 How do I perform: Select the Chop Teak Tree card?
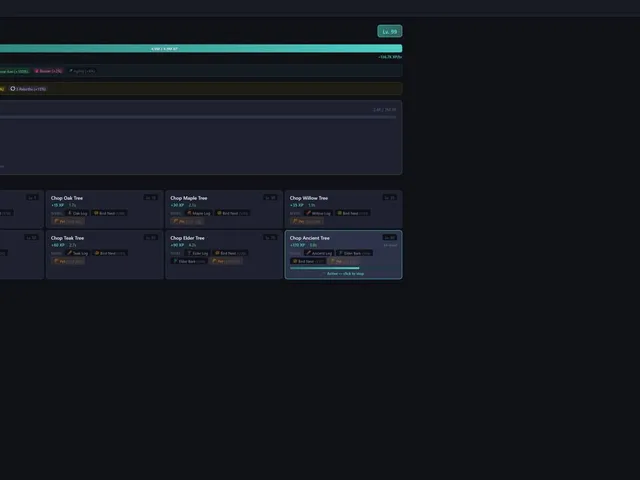coord(104,254)
